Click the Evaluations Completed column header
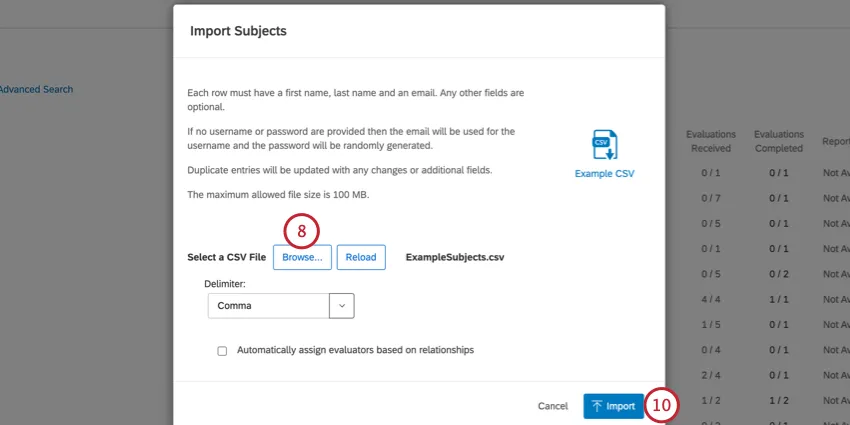Screen dimensions: 850x425 (778, 141)
